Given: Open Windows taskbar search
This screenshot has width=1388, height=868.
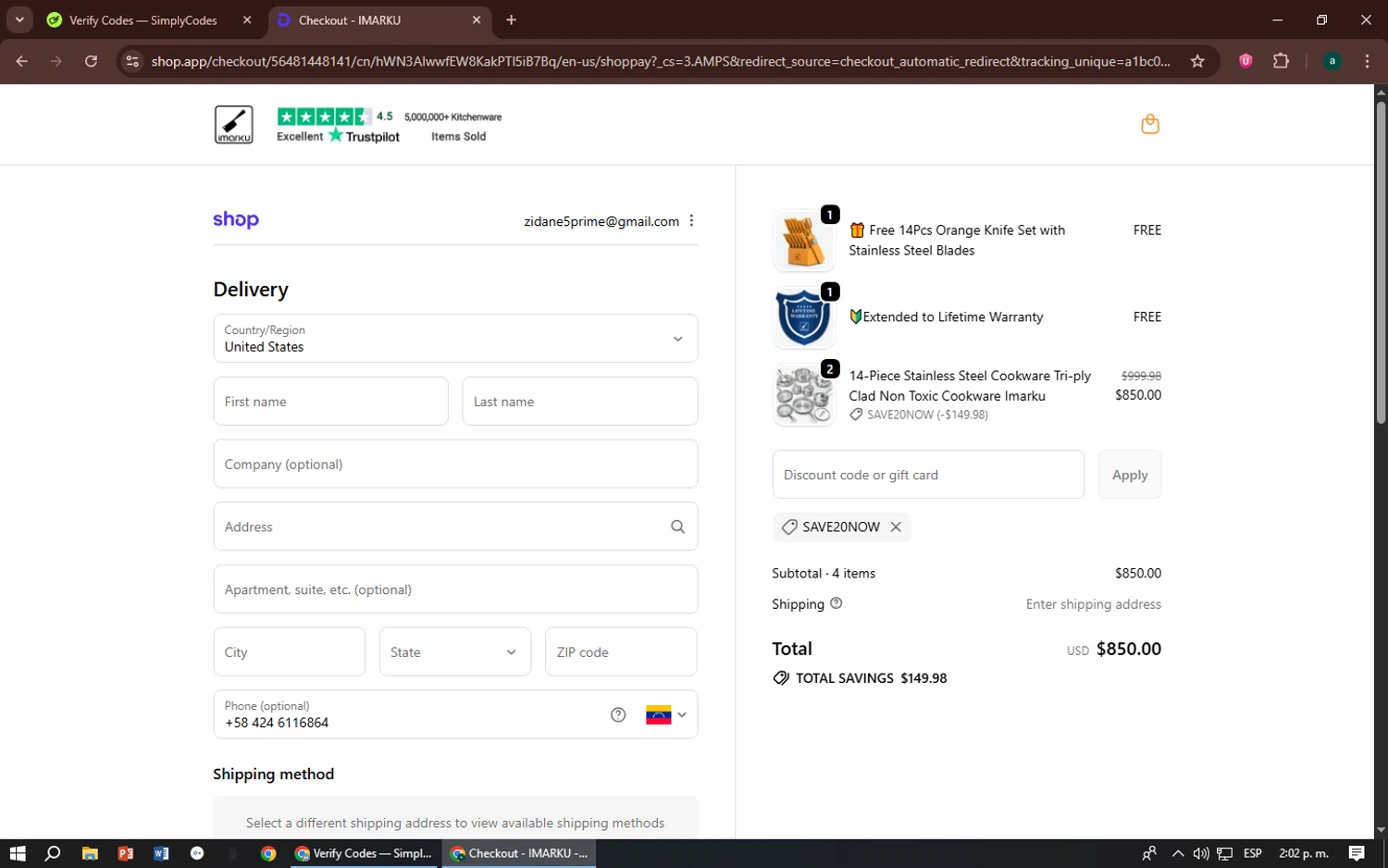Looking at the screenshot, I should pyautogui.click(x=53, y=853).
